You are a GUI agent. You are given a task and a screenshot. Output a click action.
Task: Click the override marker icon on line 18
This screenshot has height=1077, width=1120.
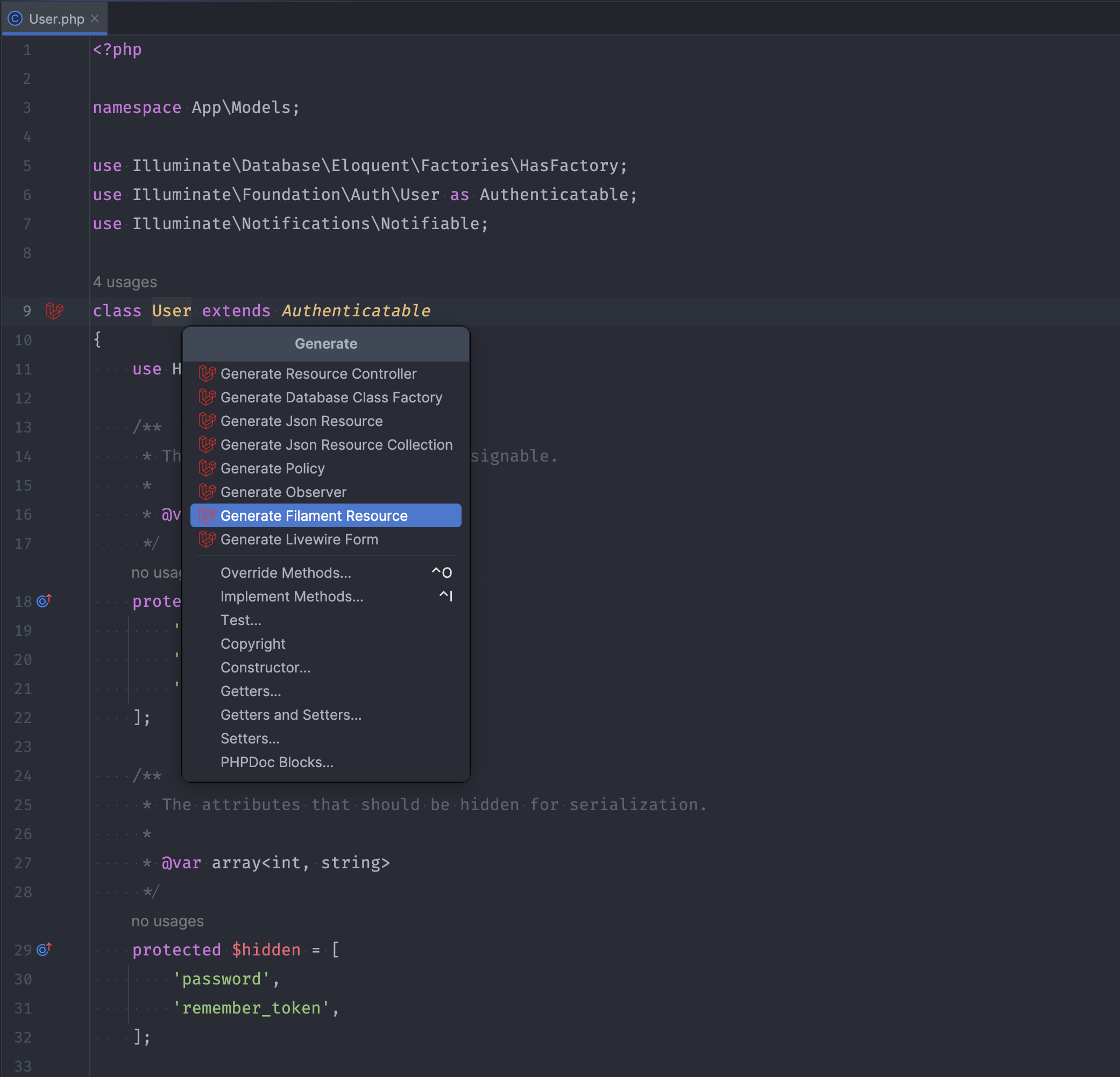pos(44,600)
